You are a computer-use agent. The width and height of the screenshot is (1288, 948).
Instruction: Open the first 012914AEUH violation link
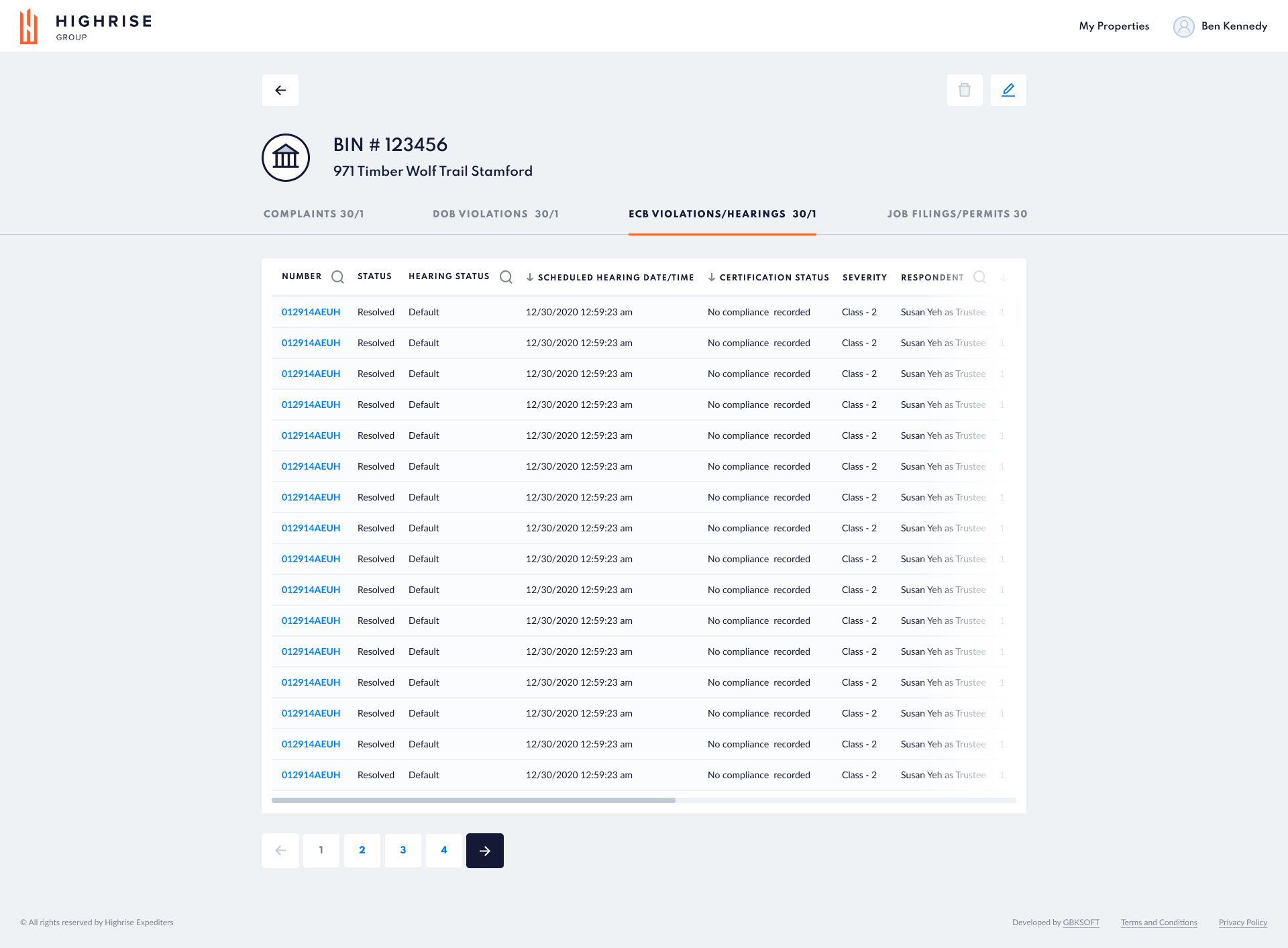[311, 312]
